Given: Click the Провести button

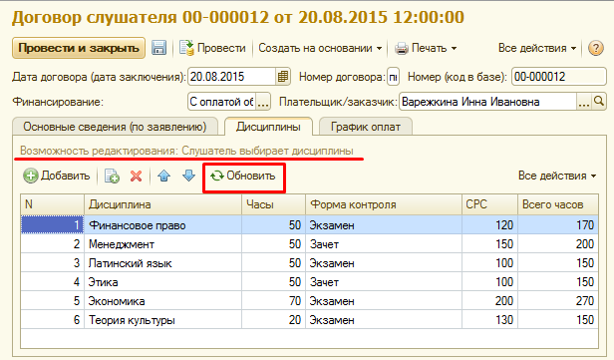Looking at the screenshot, I should [x=213, y=48].
